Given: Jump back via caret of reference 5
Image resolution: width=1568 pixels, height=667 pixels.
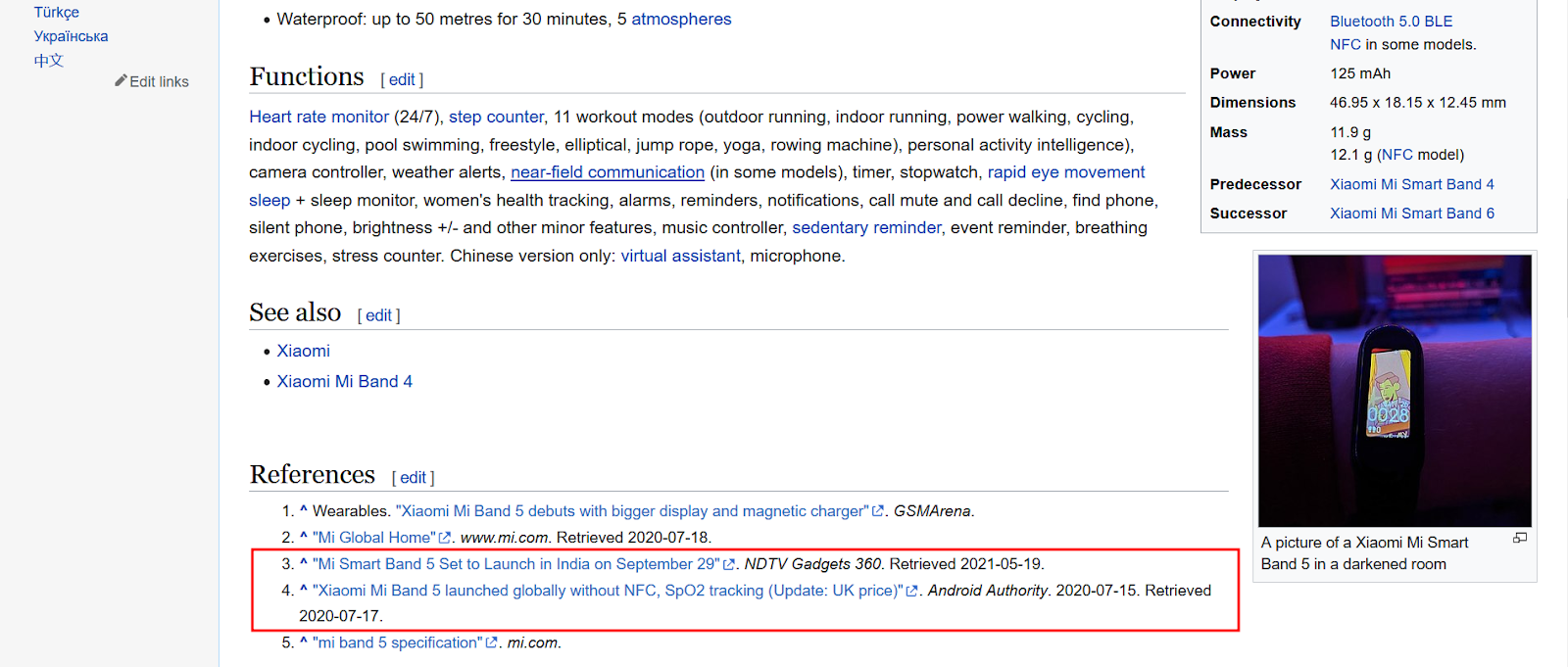Looking at the screenshot, I should 304,641.
